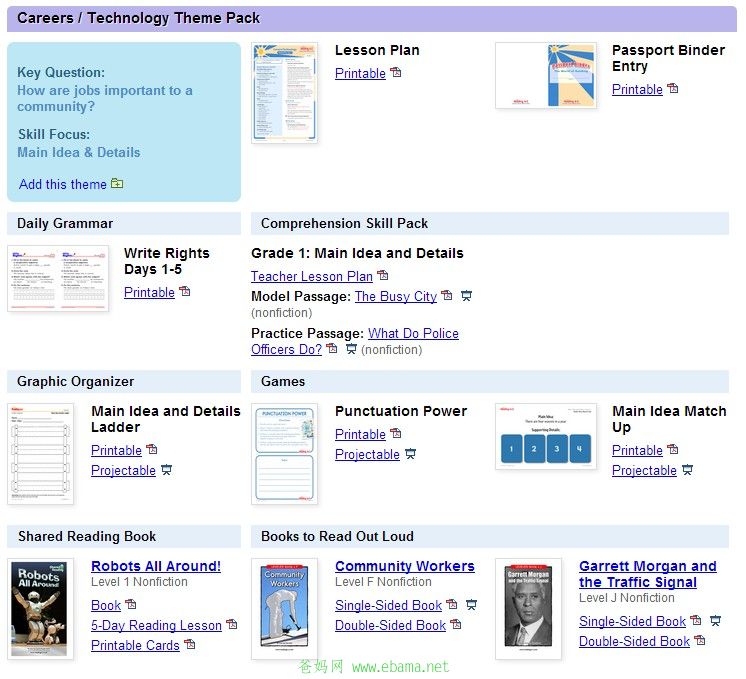The width and height of the screenshot is (746, 679).
Task: Click the PDF icon beside 5-Day Reading Lesson
Action: pyautogui.click(x=232, y=624)
